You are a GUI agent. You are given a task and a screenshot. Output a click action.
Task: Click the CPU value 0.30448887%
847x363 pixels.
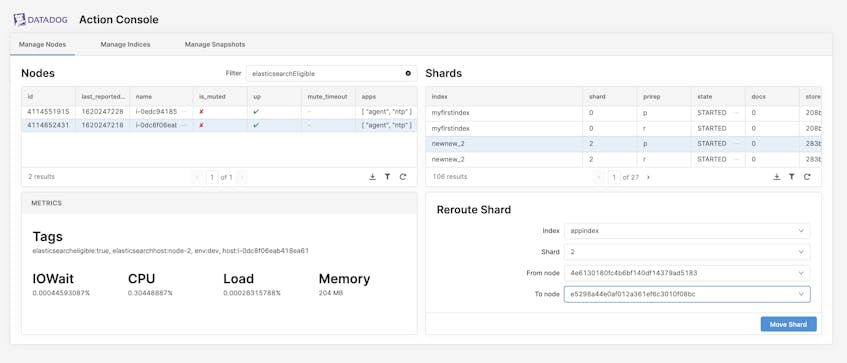pos(150,293)
